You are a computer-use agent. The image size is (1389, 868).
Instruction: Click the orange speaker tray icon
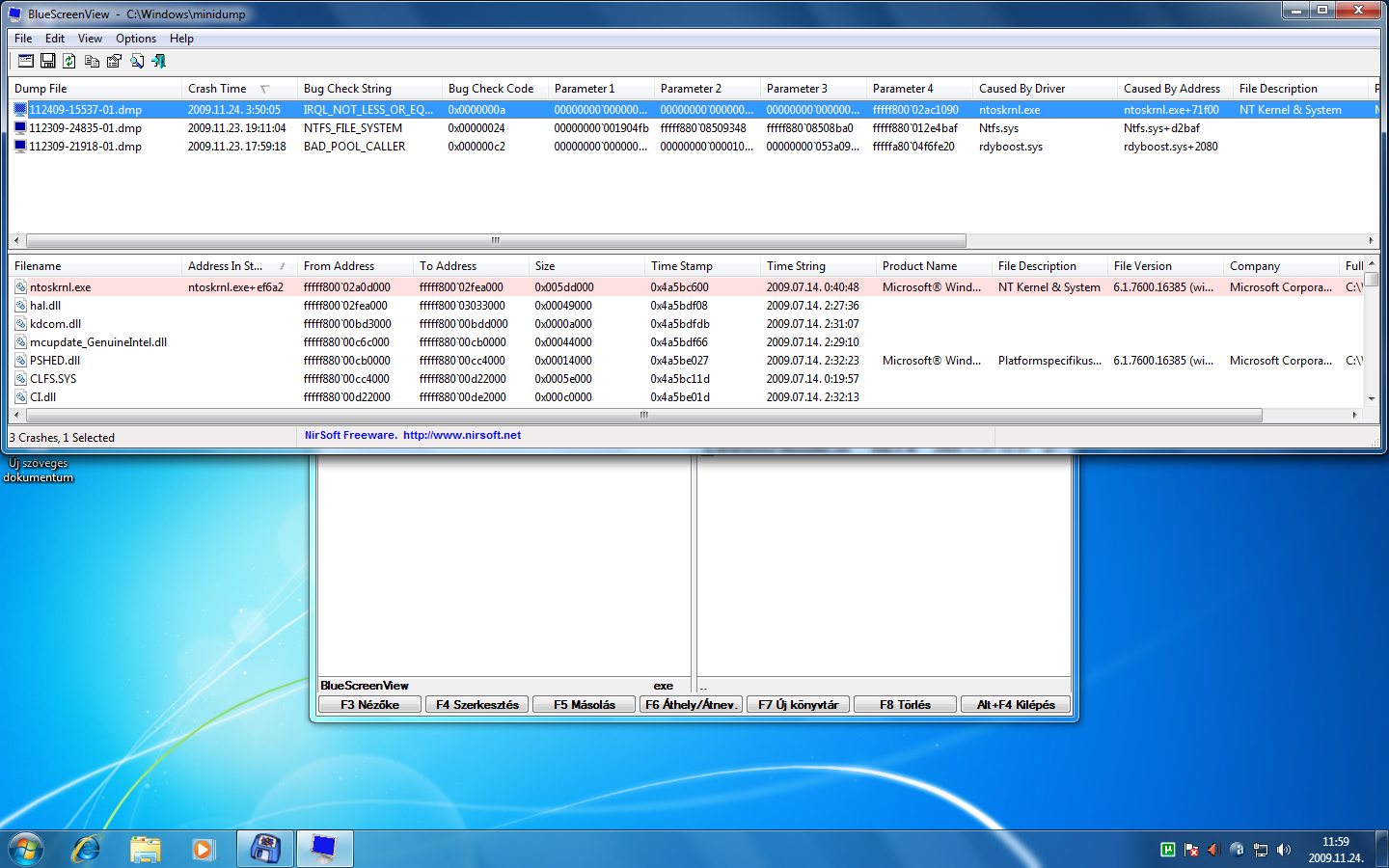pos(1214,850)
